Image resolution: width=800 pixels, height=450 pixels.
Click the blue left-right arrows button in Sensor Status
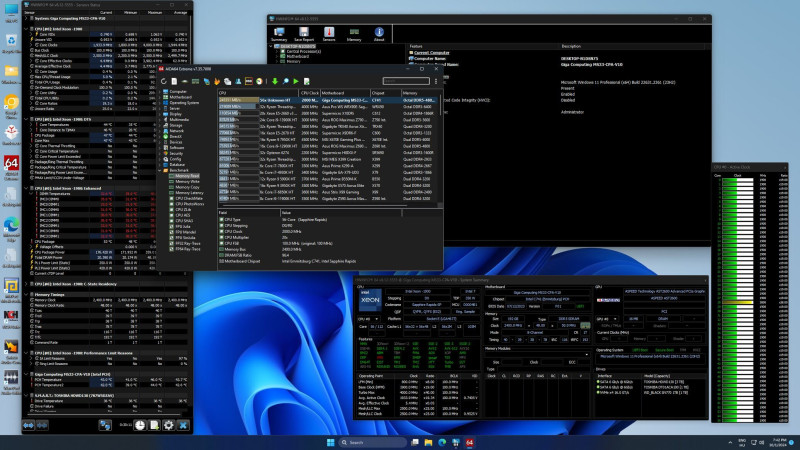(x=28, y=425)
